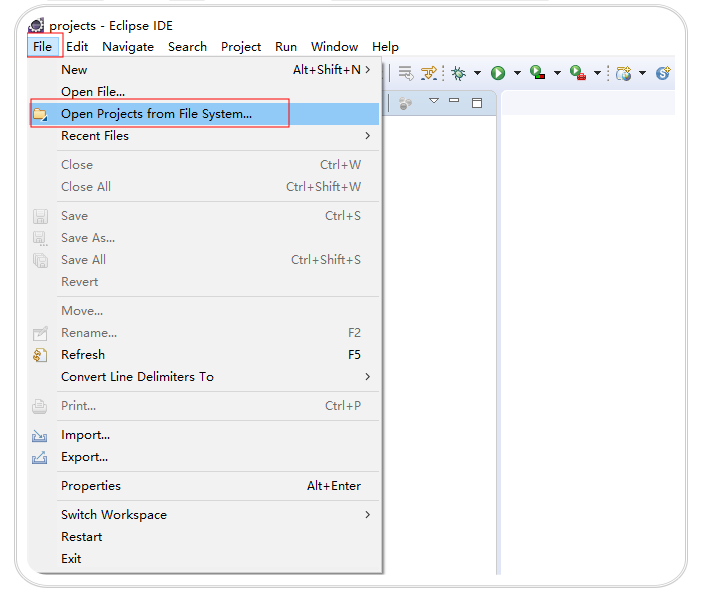Select Save As... in the File menu

(x=204, y=238)
